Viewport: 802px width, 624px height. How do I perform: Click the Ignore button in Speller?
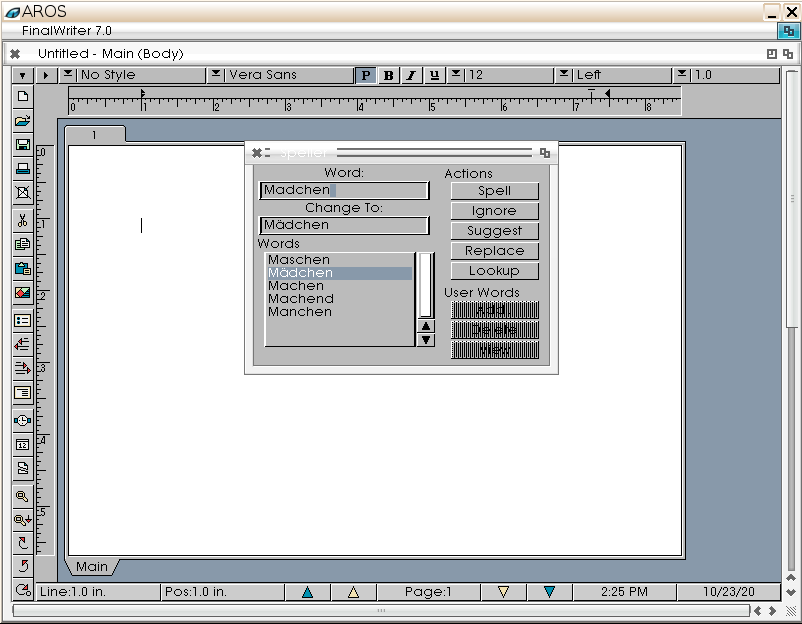tap(495, 211)
